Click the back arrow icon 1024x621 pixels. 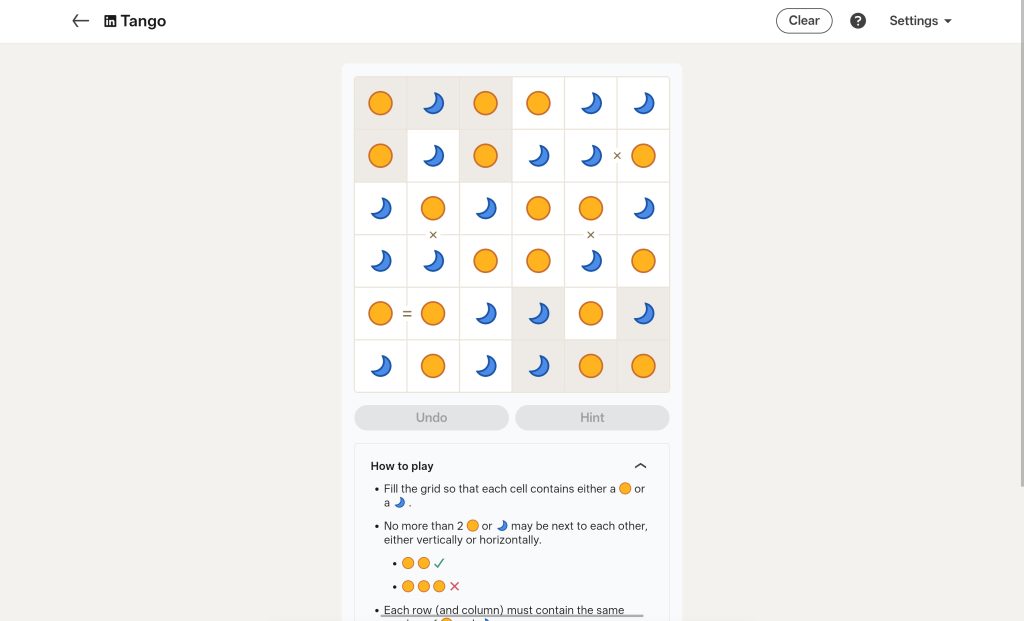(x=80, y=20)
